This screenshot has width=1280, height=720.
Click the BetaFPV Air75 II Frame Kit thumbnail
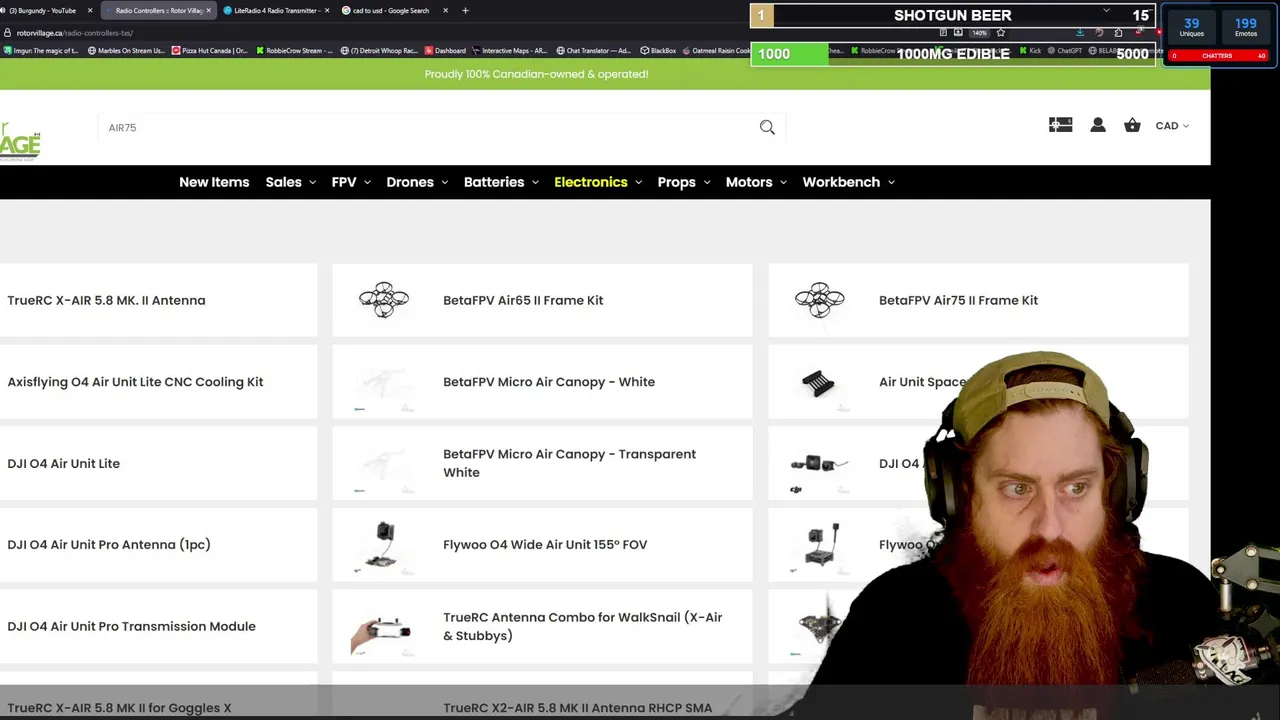coord(820,300)
